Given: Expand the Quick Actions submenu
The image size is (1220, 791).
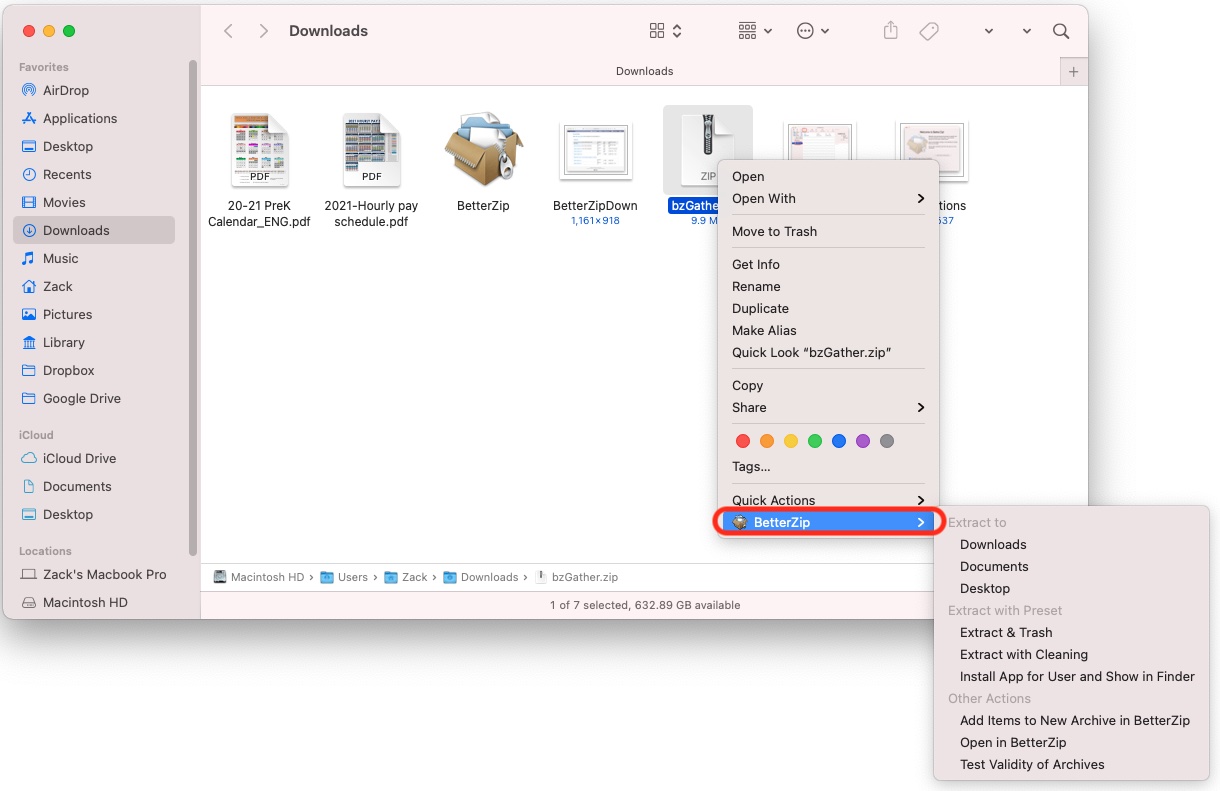Looking at the screenshot, I should click(x=829, y=500).
